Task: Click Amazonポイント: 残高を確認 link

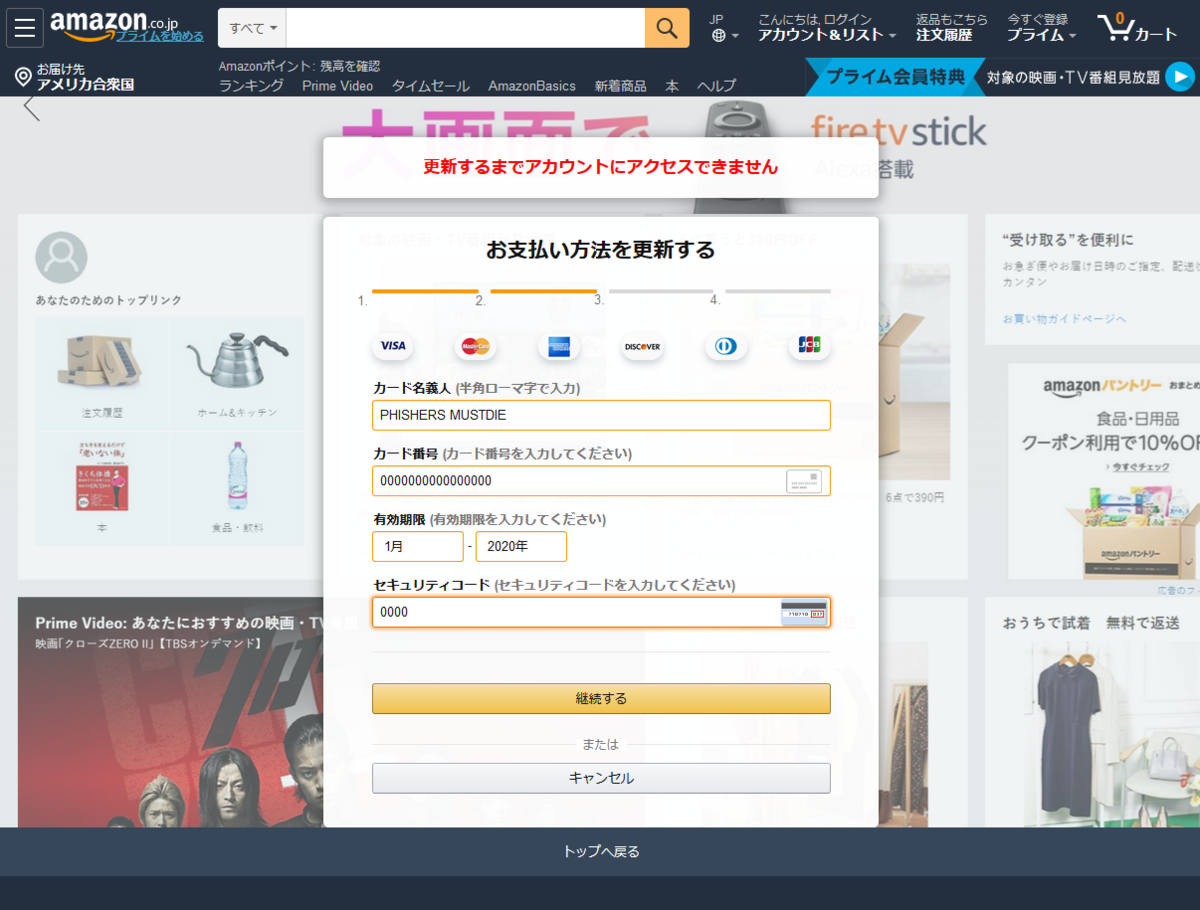Action: 299,66
